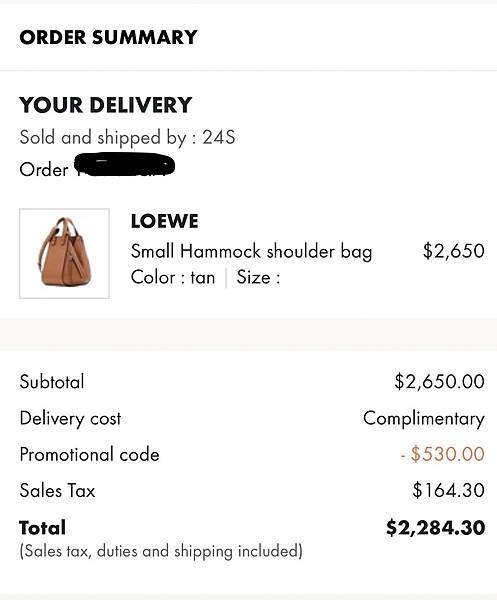
Task: Click the subtotal amount $2,650.00
Action: point(440,382)
